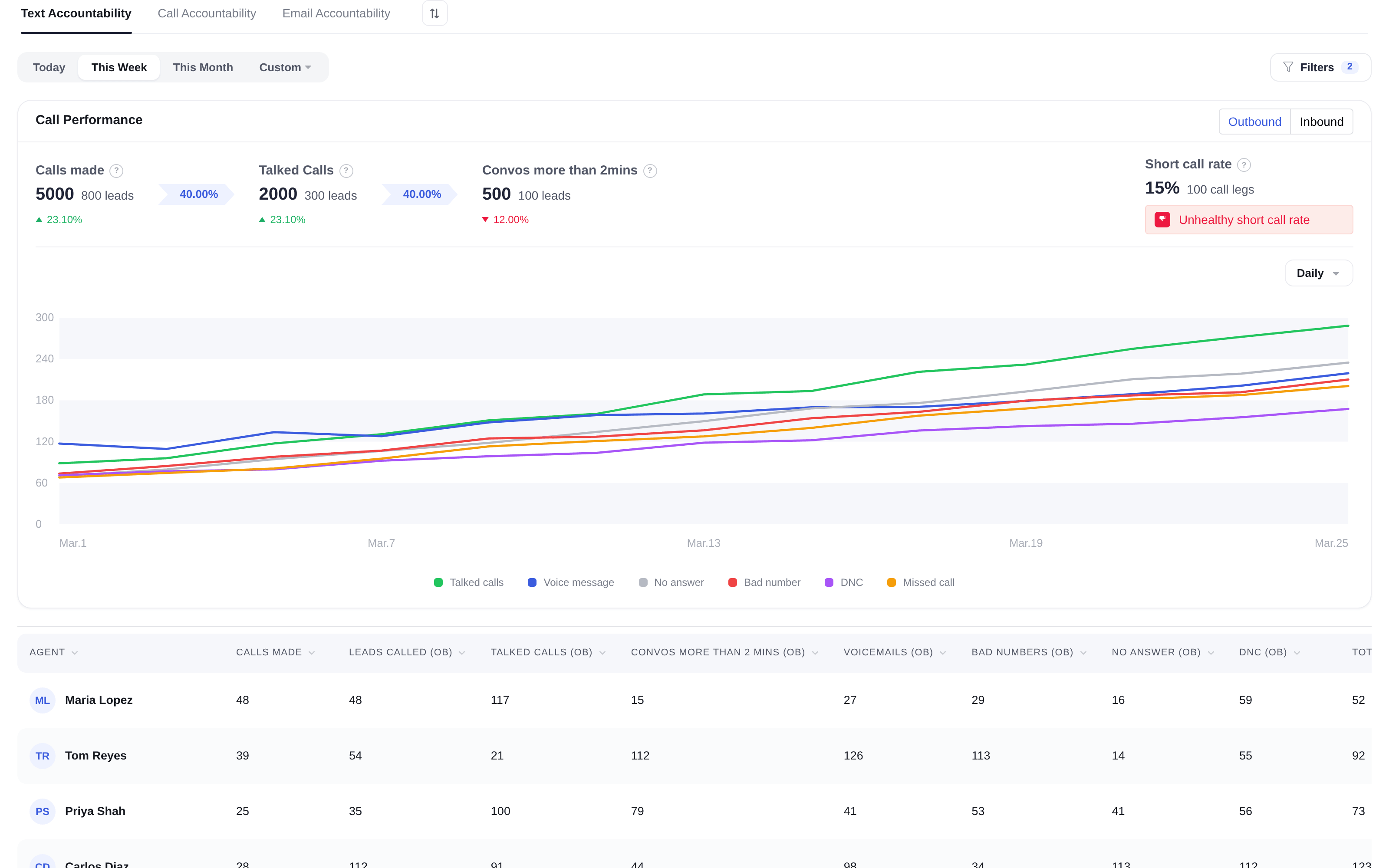Toggle No answer series in legend
This screenshot has width=1389, height=868.
click(671, 583)
